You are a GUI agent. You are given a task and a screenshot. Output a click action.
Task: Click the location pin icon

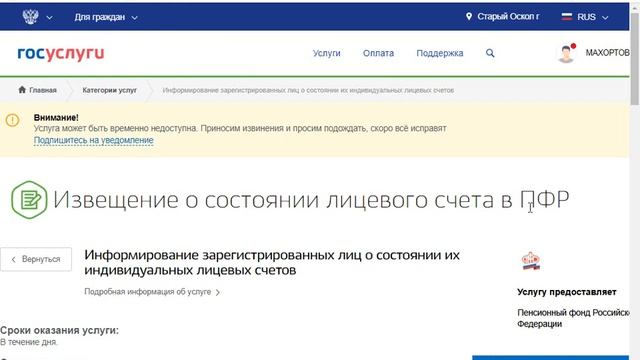coord(469,16)
